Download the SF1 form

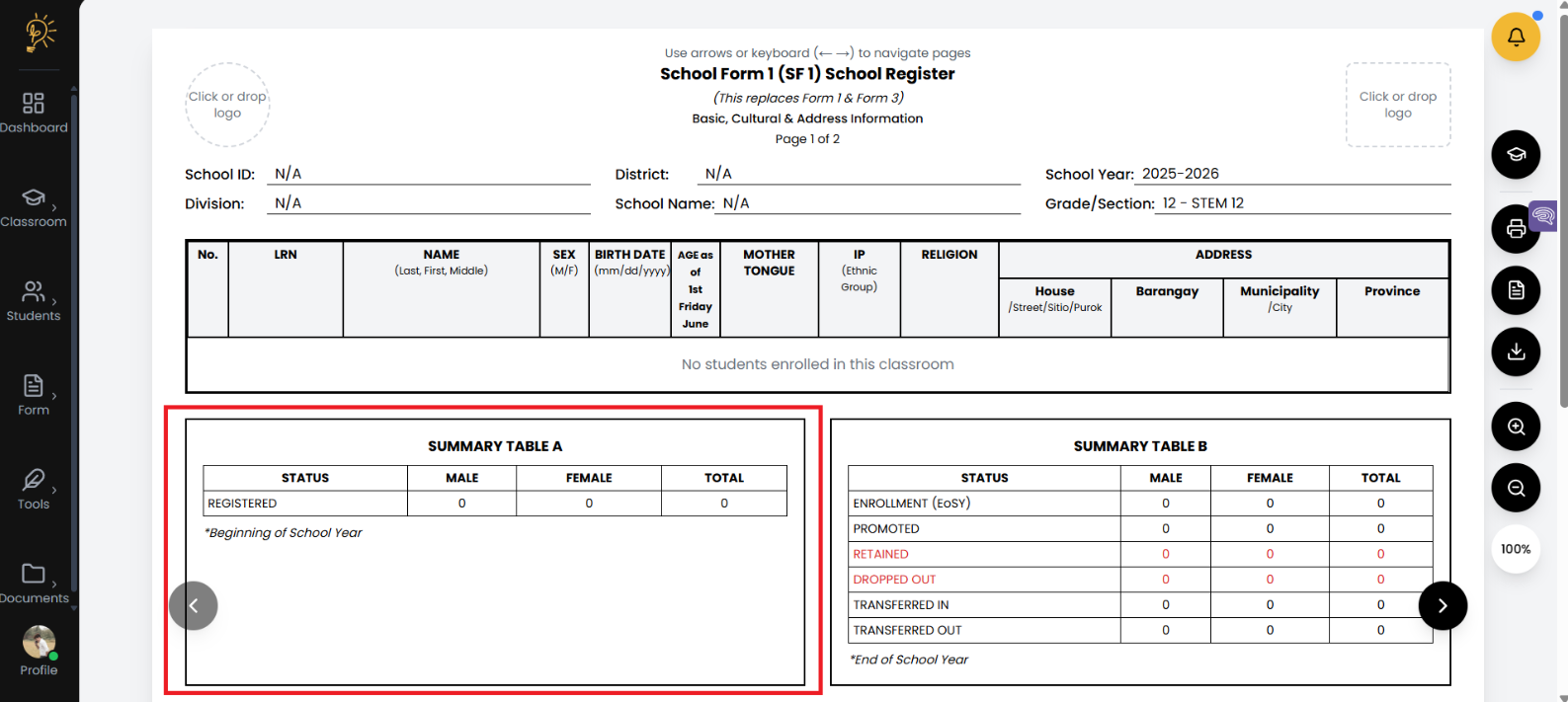pos(1515,351)
